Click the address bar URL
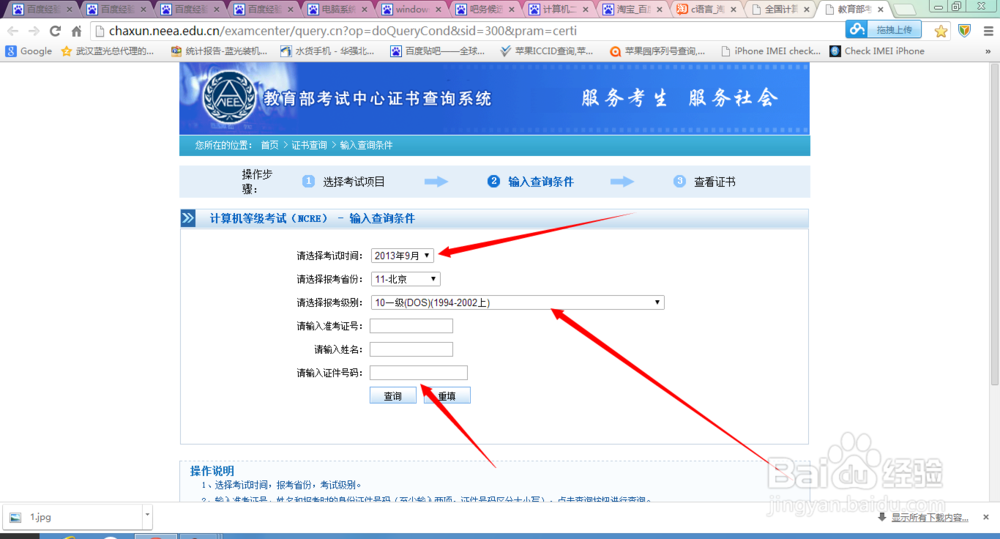Screen dimensions: 1000x539 pyautogui.click(x=343, y=31)
